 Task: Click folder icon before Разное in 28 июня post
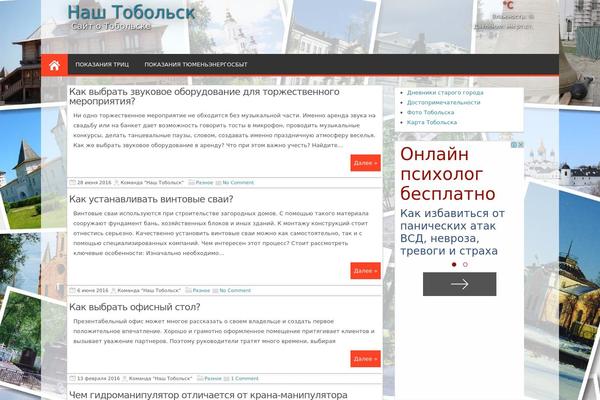(191, 183)
